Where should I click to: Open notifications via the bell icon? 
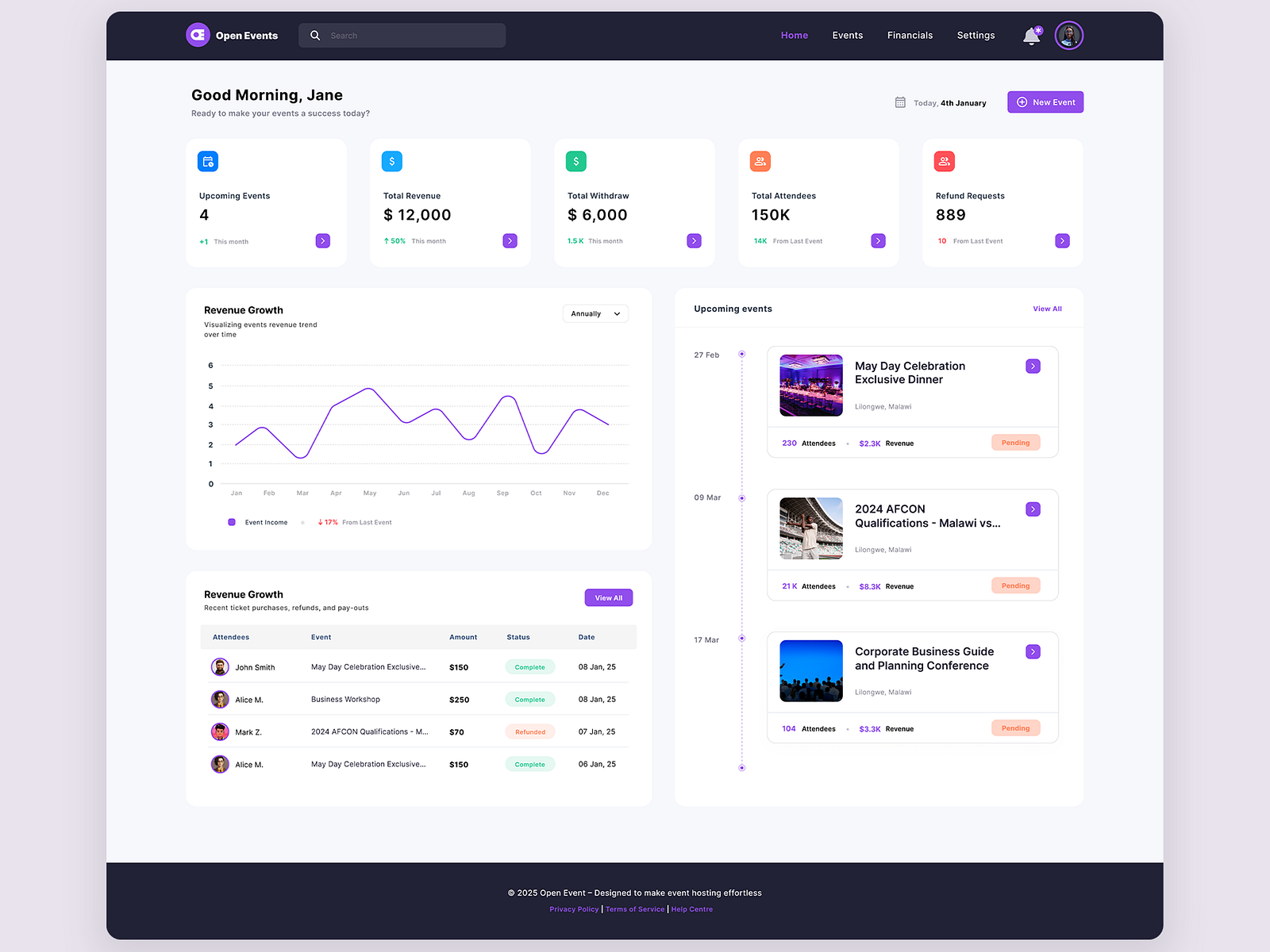coord(1031,35)
